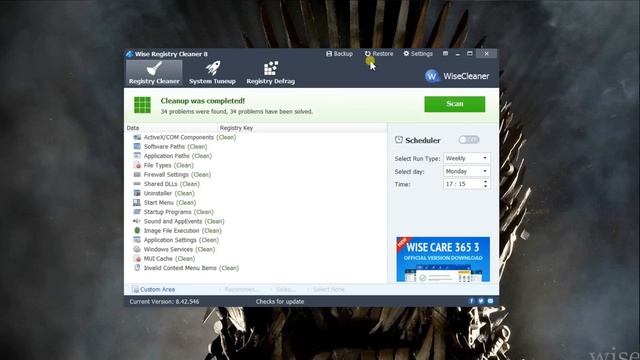Select the Image File Execution text
This screenshot has height=360, width=640.
[171, 231]
